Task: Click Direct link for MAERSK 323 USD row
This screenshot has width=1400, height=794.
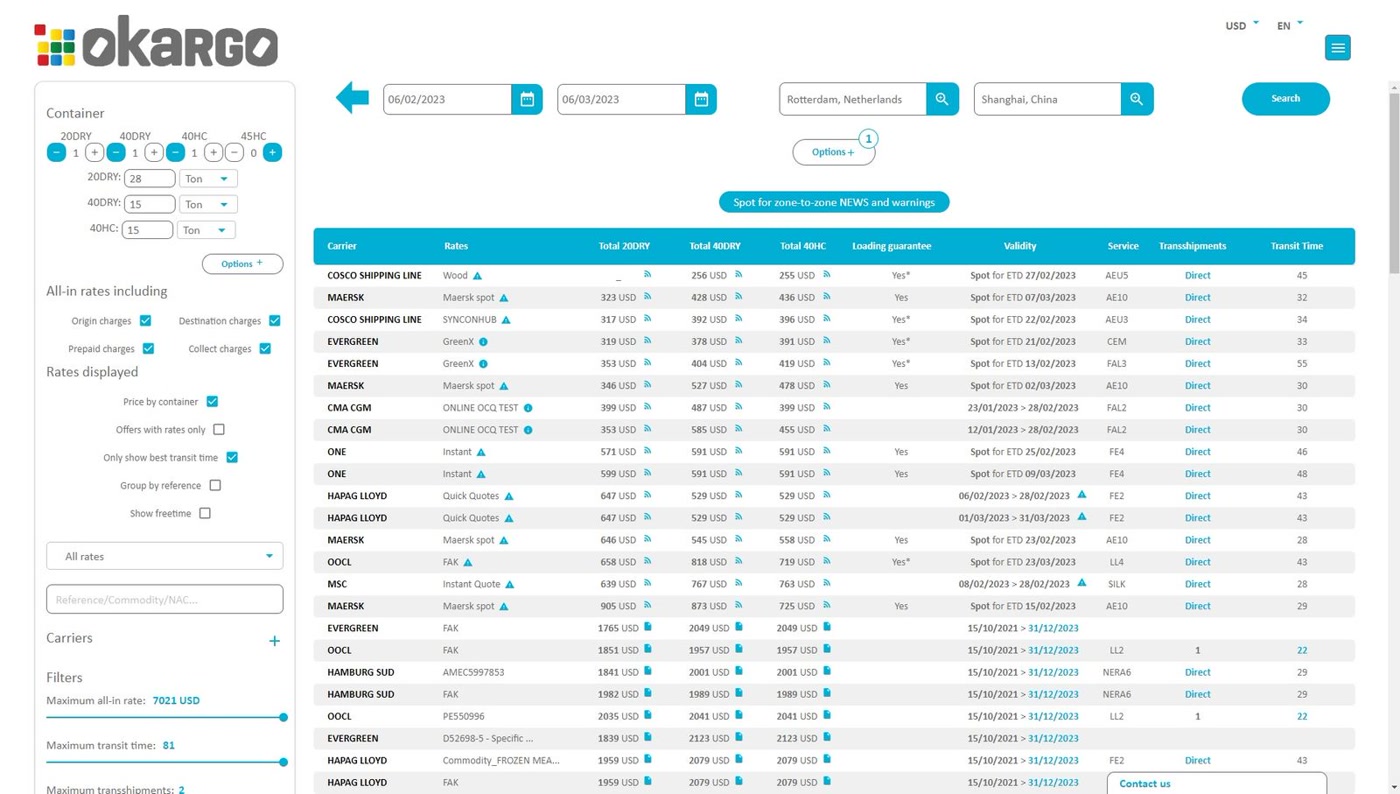Action: tap(1197, 298)
